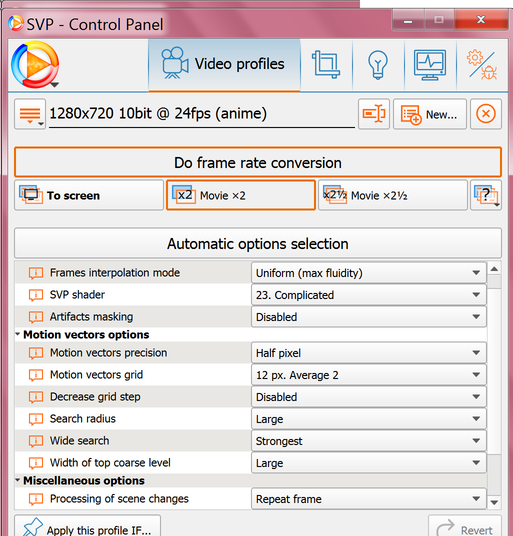Screen dimensions: 513x536
Task: Open the performance monitor tab
Action: pyautogui.click(x=430, y=65)
